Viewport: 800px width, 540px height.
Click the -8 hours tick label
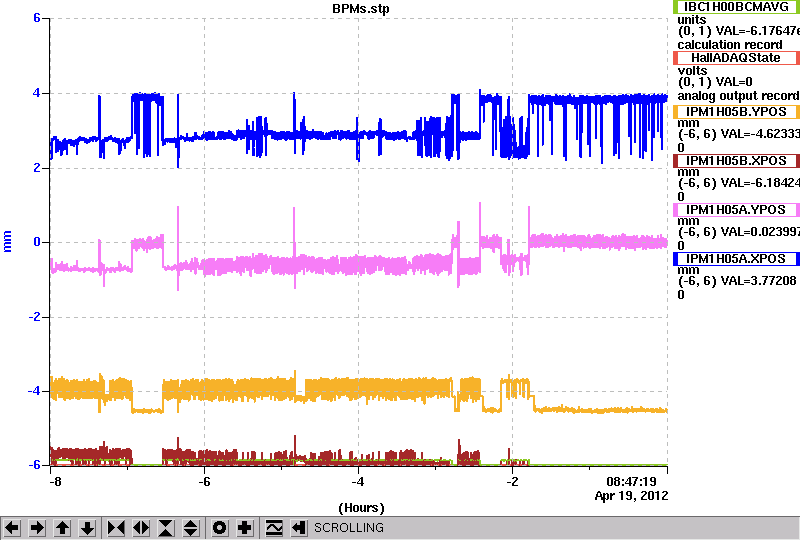[x=55, y=482]
